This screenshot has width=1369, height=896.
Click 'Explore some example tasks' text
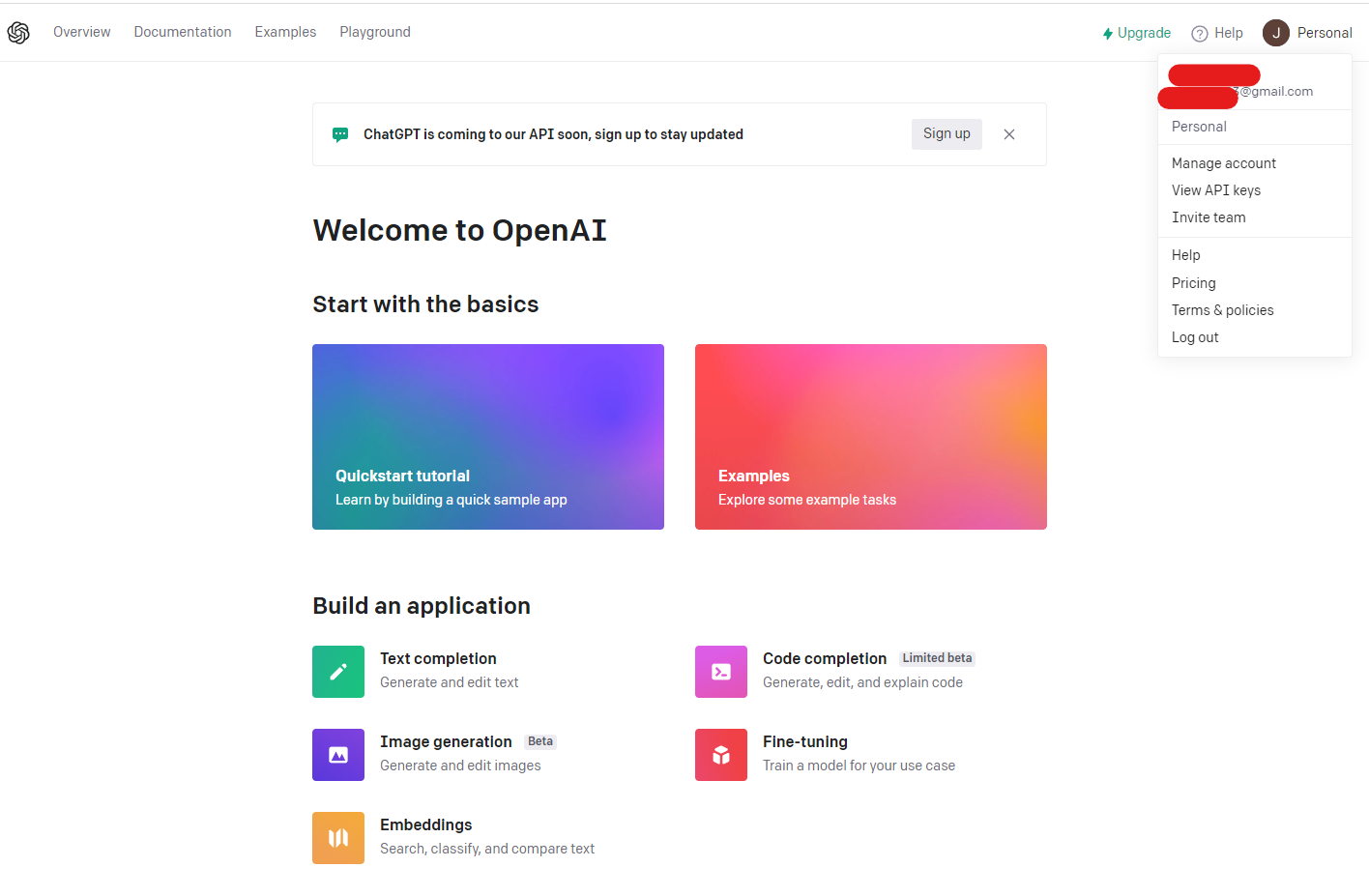(x=807, y=500)
